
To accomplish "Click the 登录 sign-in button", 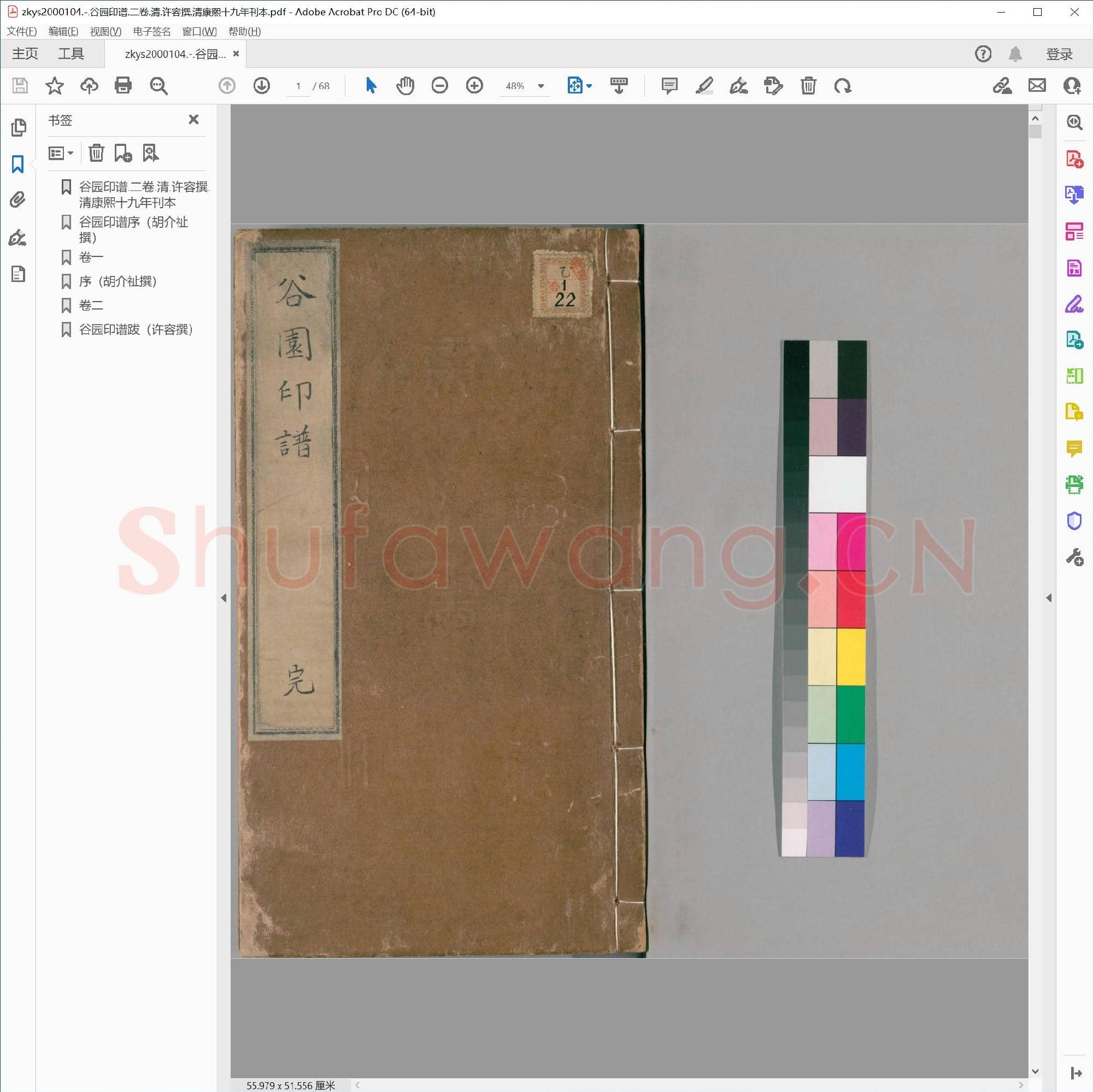I will pyautogui.click(x=1059, y=54).
